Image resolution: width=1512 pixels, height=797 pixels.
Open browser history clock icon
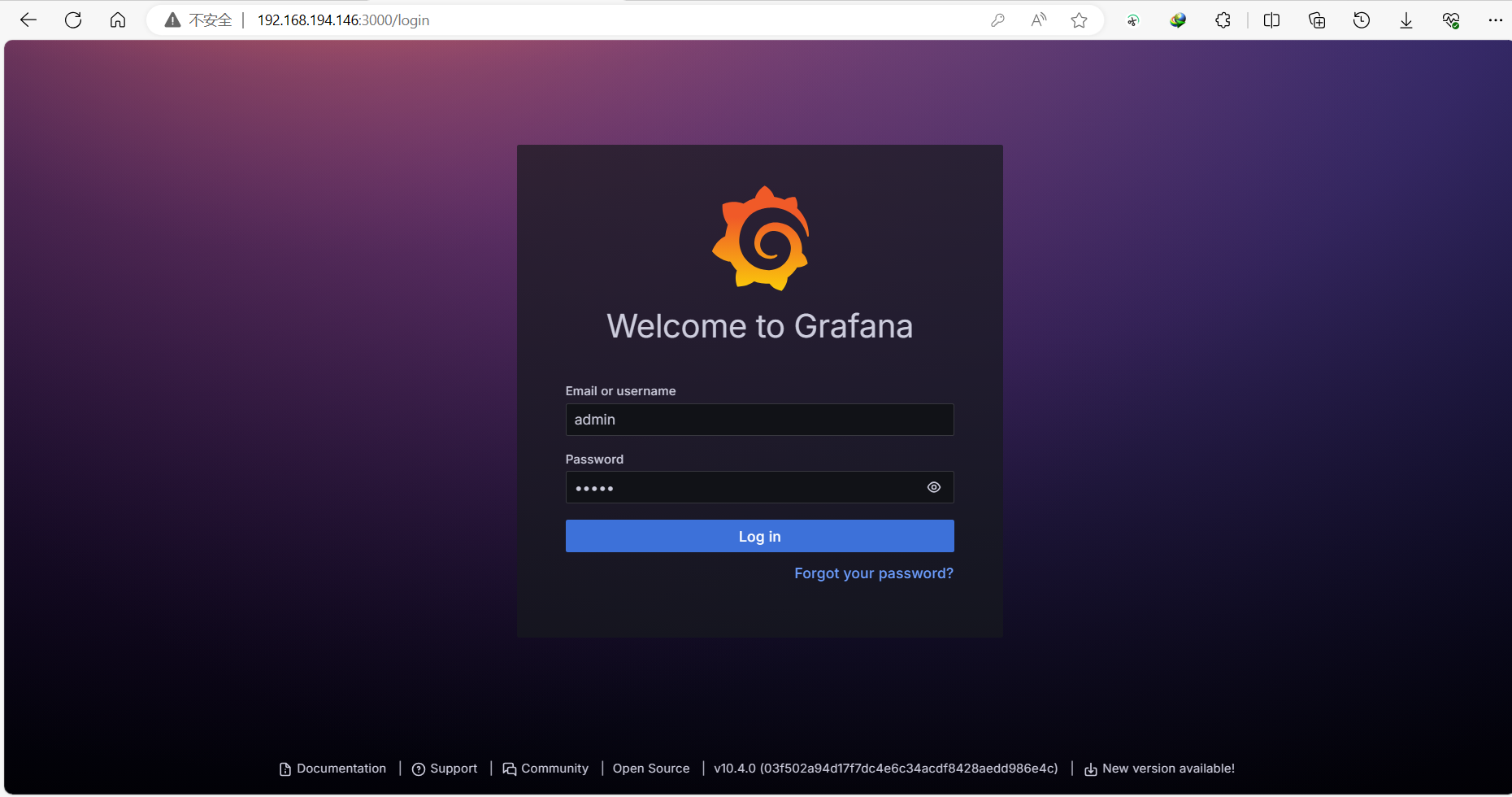pos(1362,20)
